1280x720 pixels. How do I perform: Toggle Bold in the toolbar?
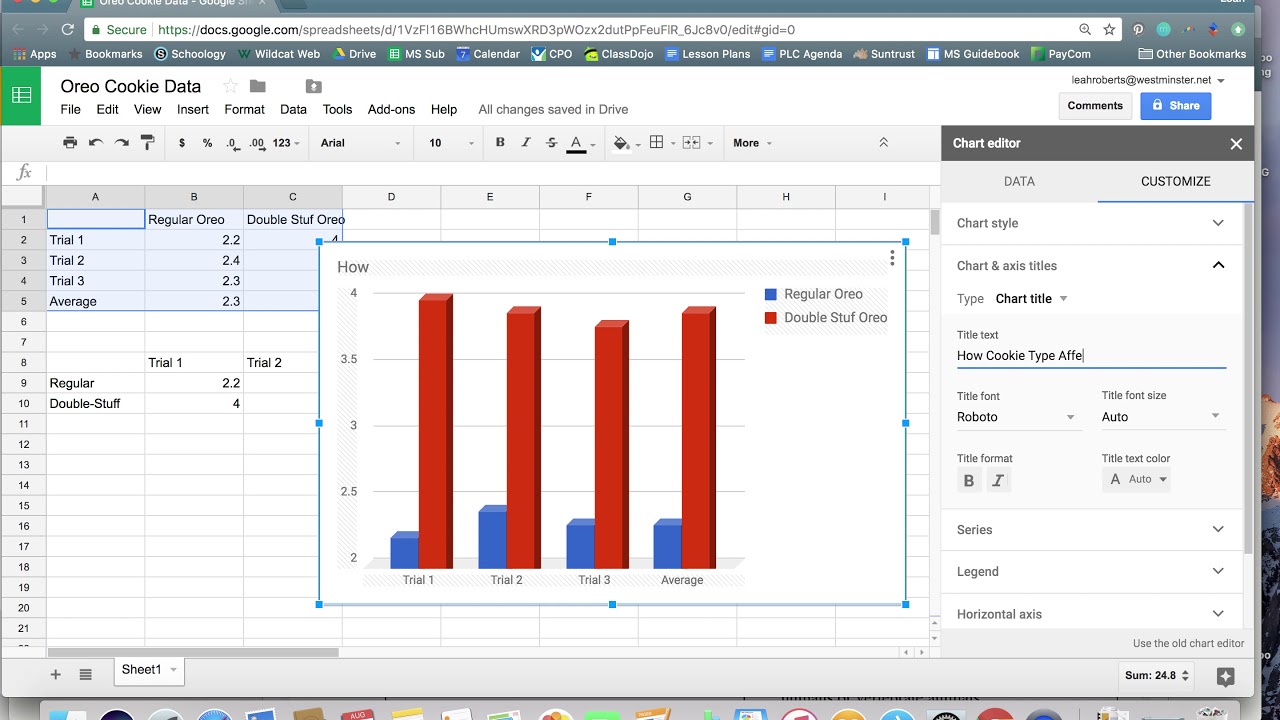point(500,143)
